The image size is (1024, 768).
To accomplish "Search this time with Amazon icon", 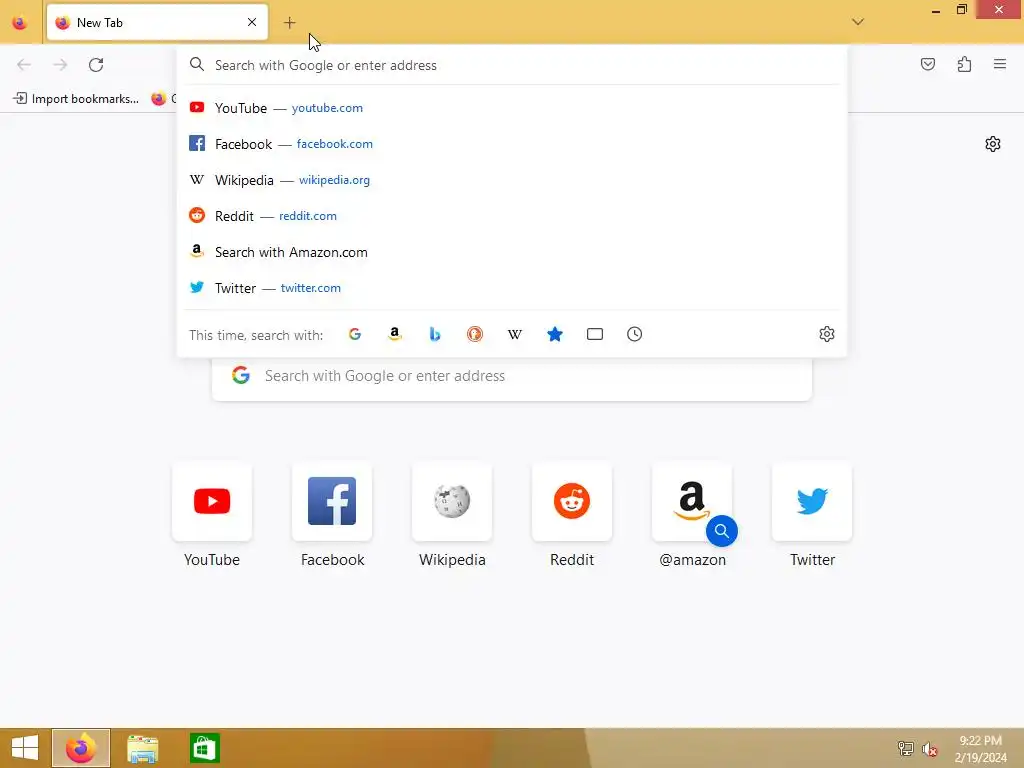I will tap(394, 334).
